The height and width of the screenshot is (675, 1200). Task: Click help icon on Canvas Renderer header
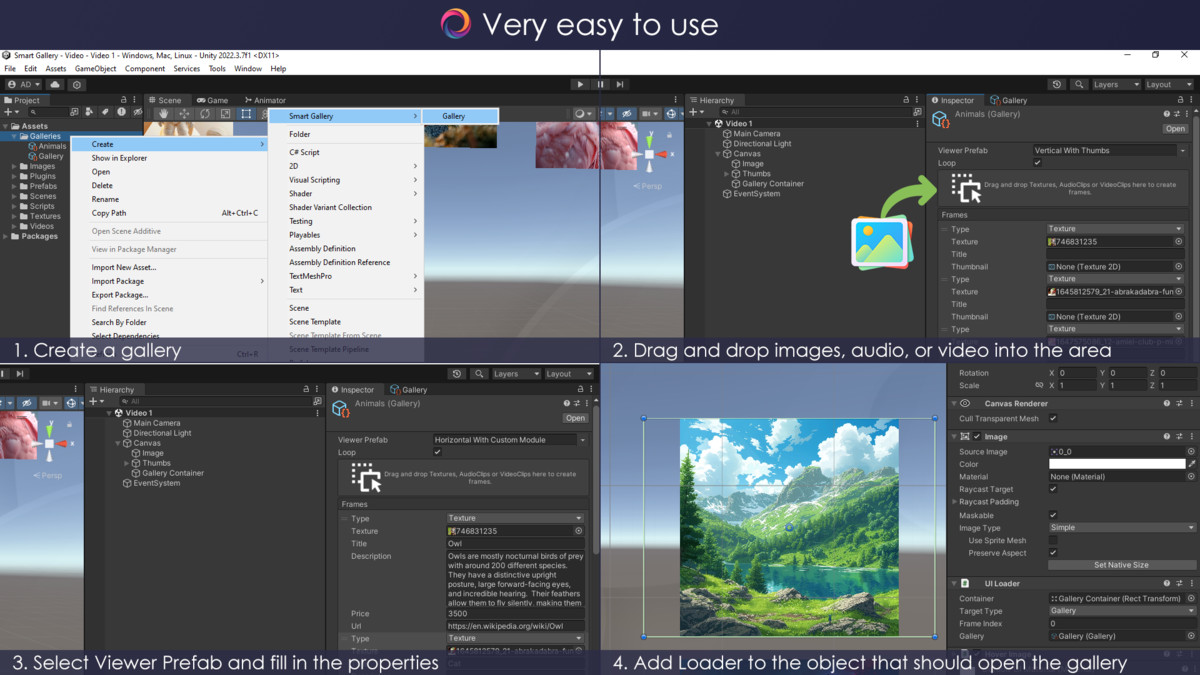(1167, 404)
